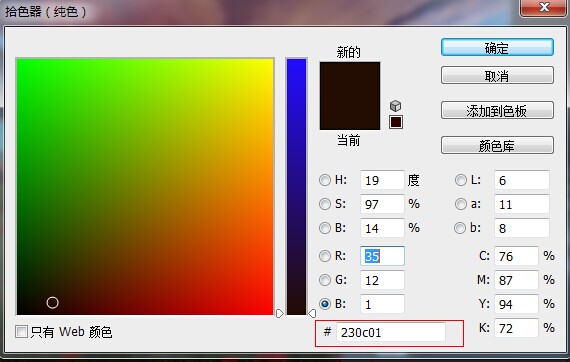
Task: Click the G value field showing 12
Action: tap(382, 280)
